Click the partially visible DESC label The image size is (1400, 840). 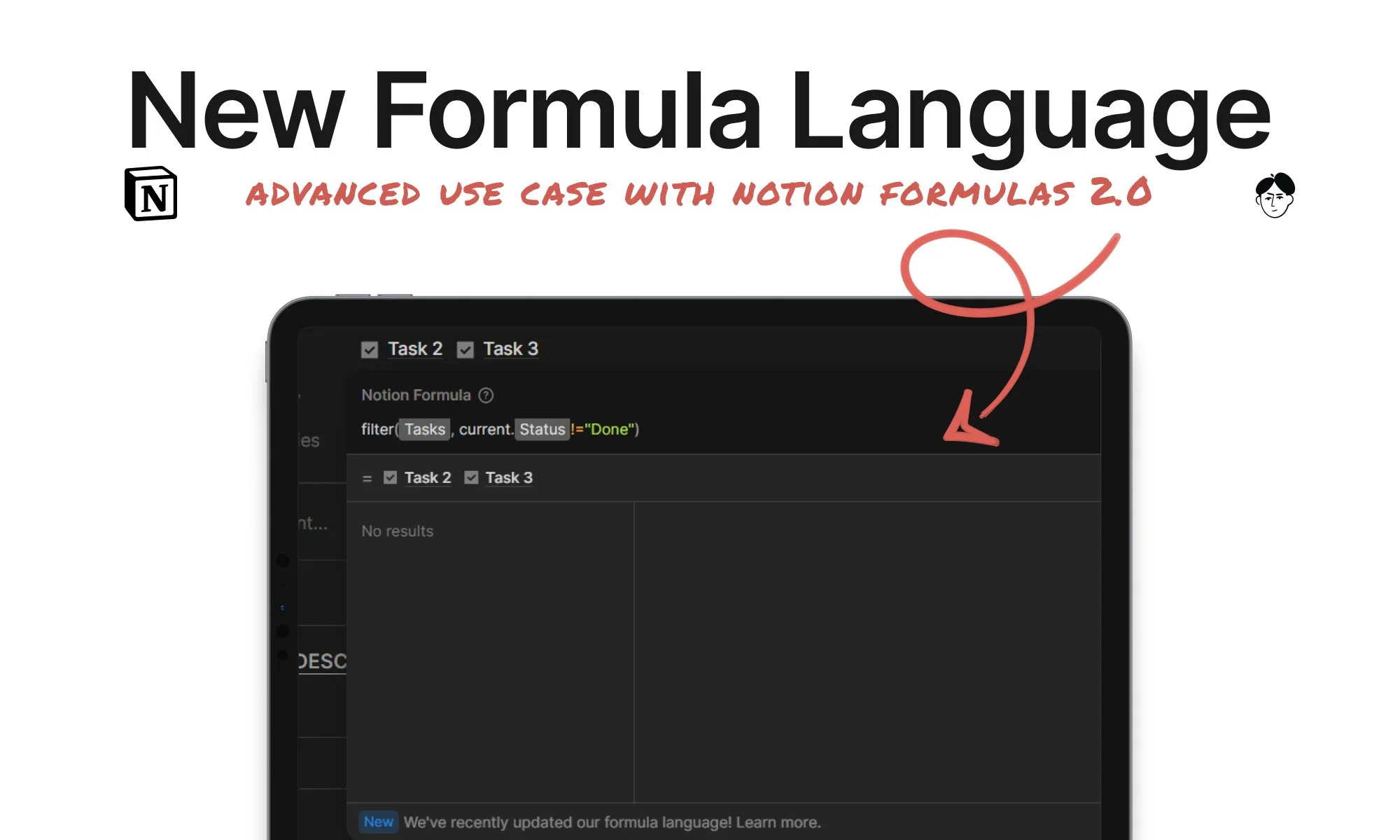tap(322, 661)
